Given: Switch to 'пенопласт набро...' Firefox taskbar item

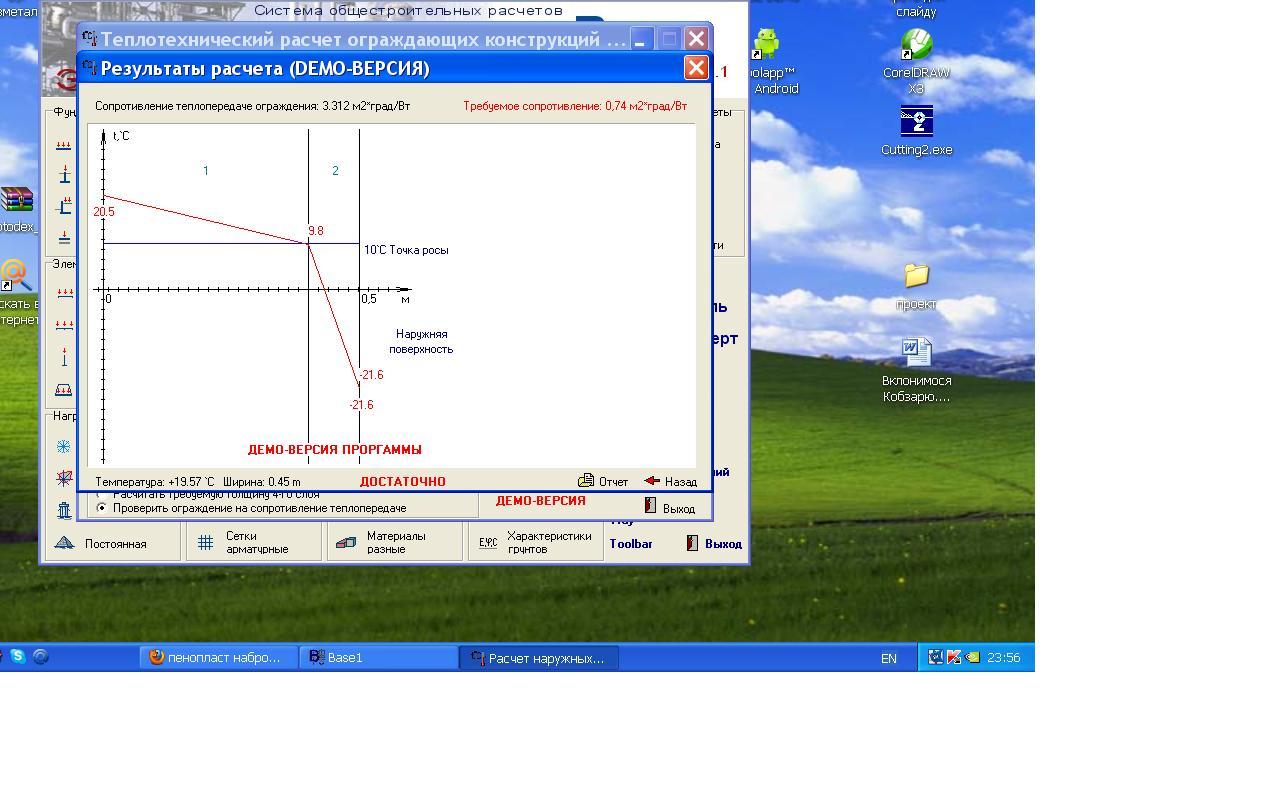Looking at the screenshot, I should tap(219, 657).
